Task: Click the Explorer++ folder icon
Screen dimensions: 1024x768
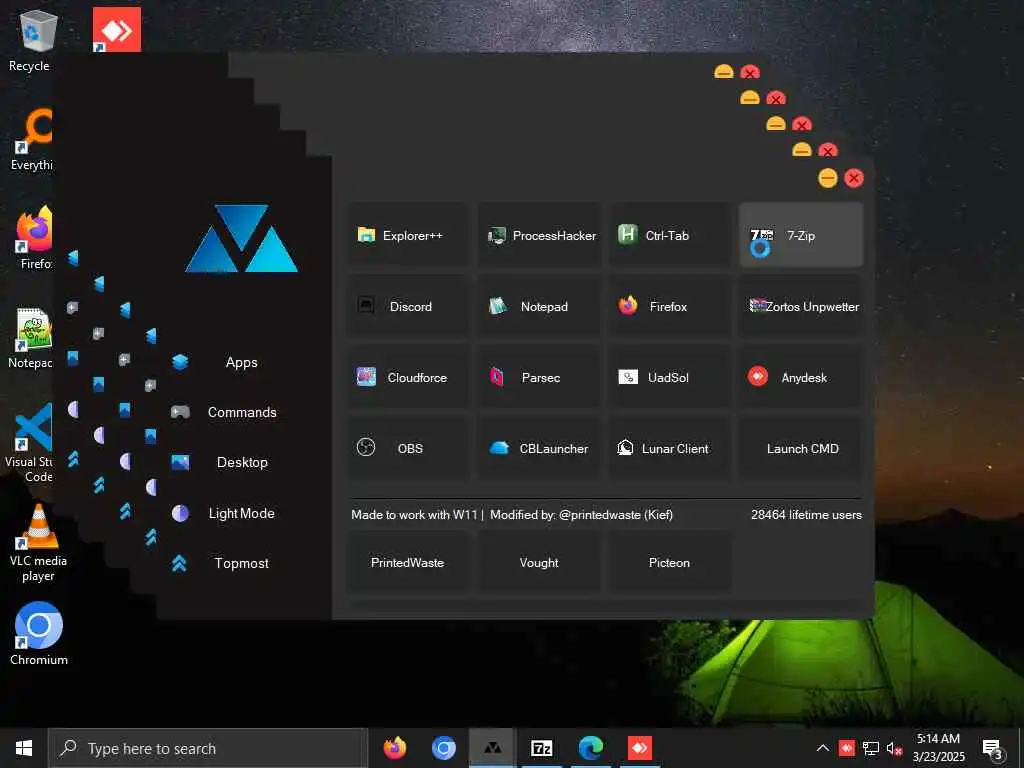Action: 366,234
